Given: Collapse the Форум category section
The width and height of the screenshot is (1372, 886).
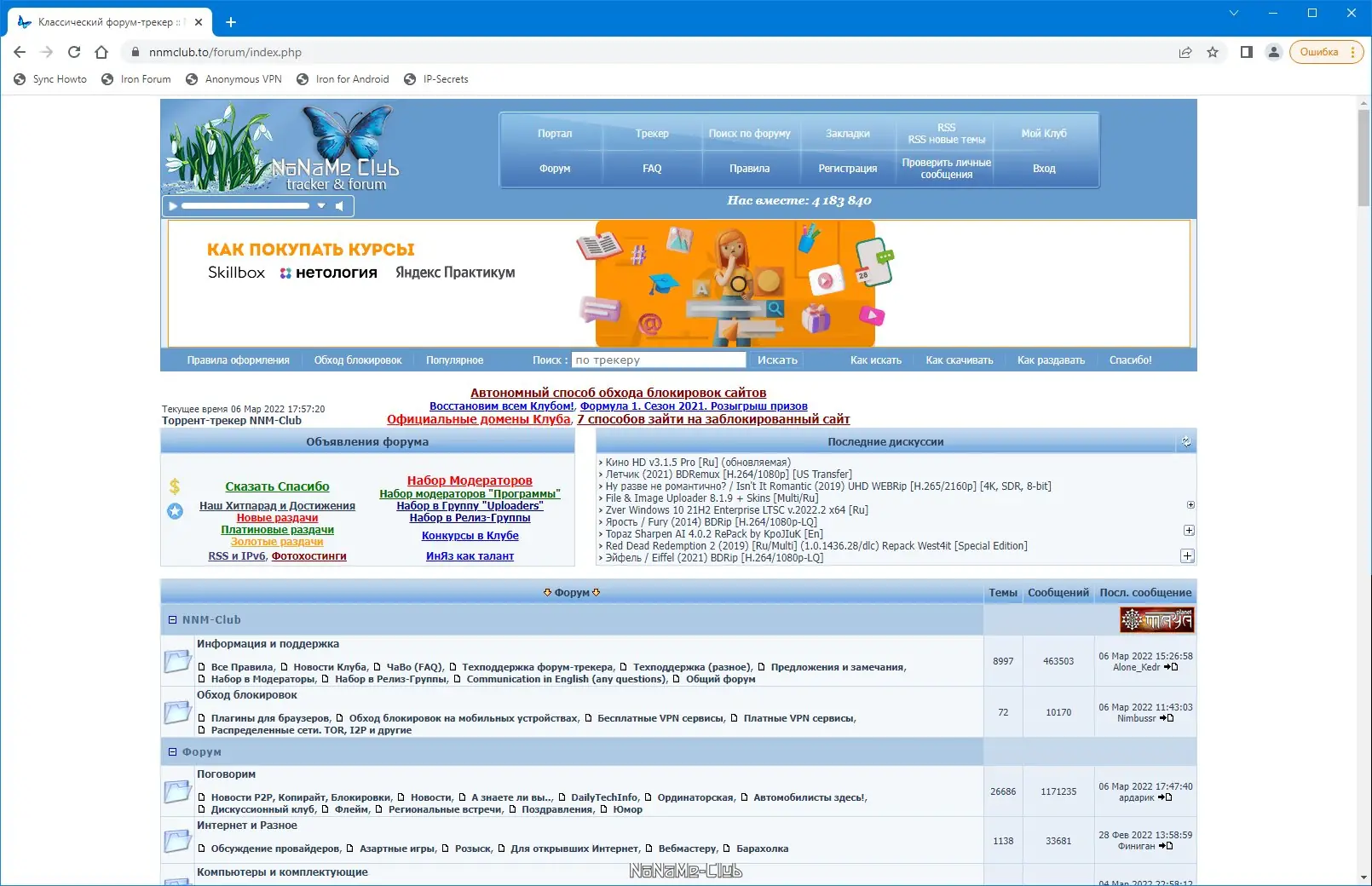Looking at the screenshot, I should point(172,752).
